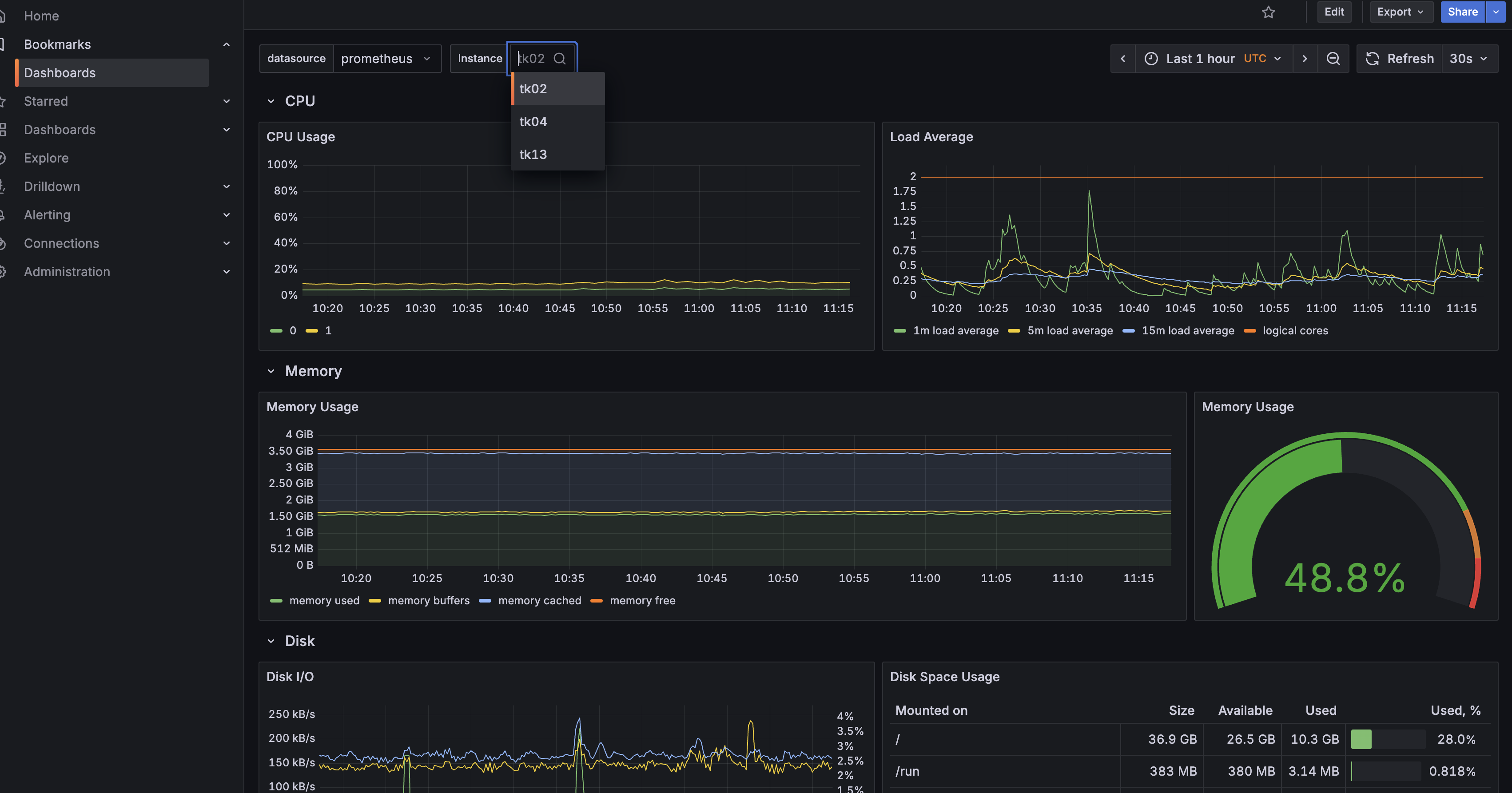Select tk04 from Instance options
Image resolution: width=1512 pixels, height=793 pixels.
click(x=533, y=121)
